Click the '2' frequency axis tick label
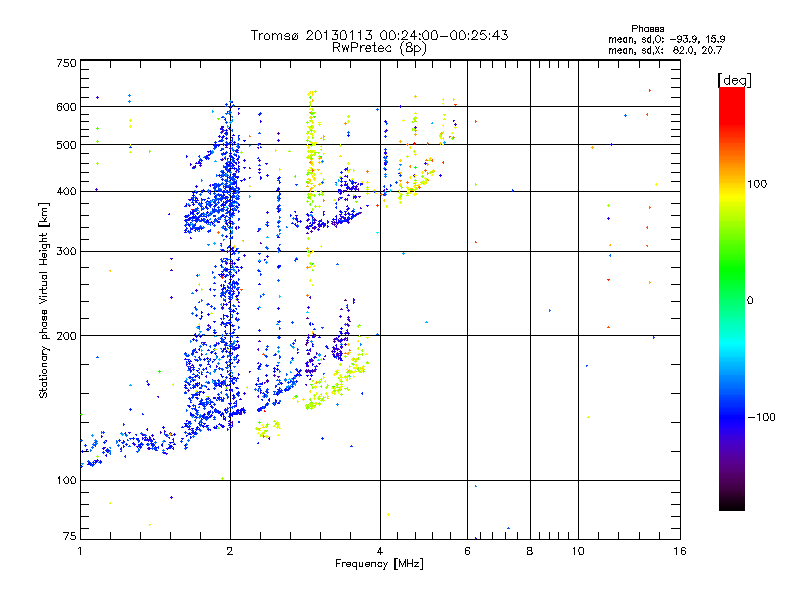 point(230,551)
